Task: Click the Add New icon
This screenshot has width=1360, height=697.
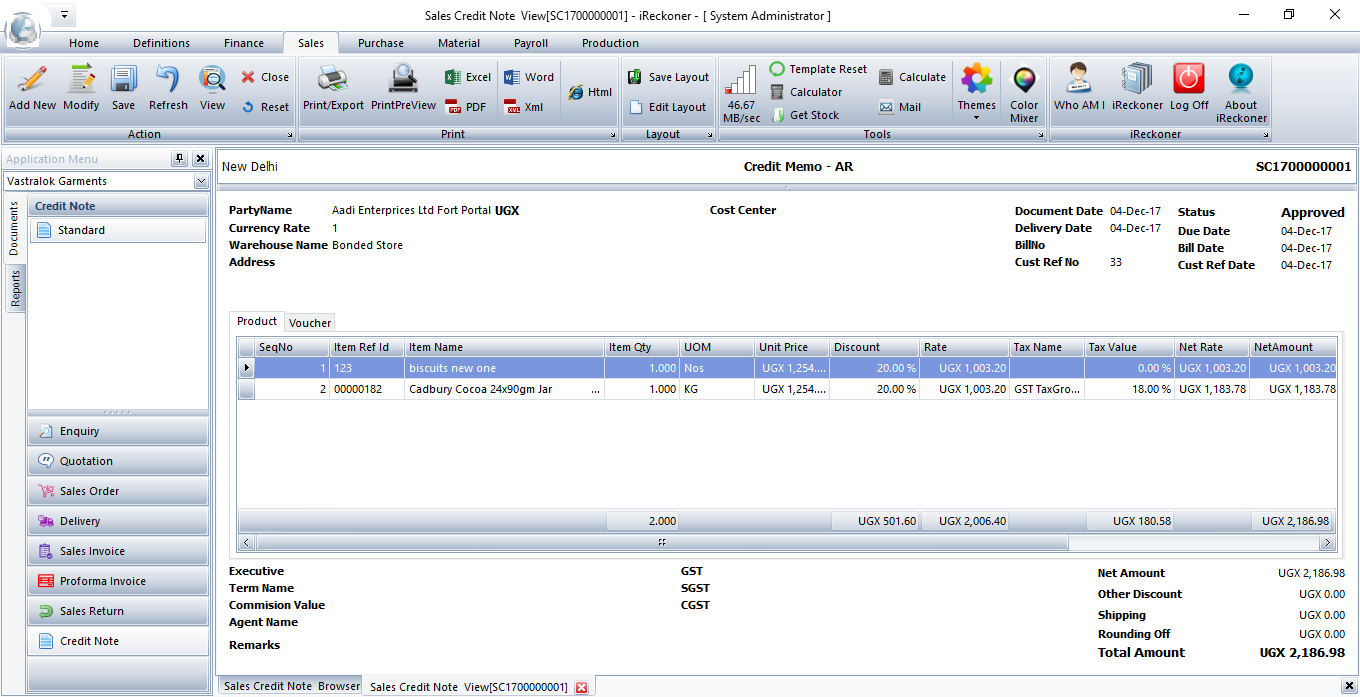Action: pos(32,80)
